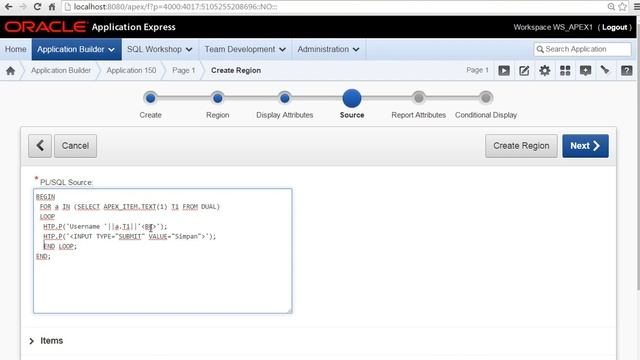The width and height of the screenshot is (640, 360).
Task: Log out via the Logout link
Action: 614,27
